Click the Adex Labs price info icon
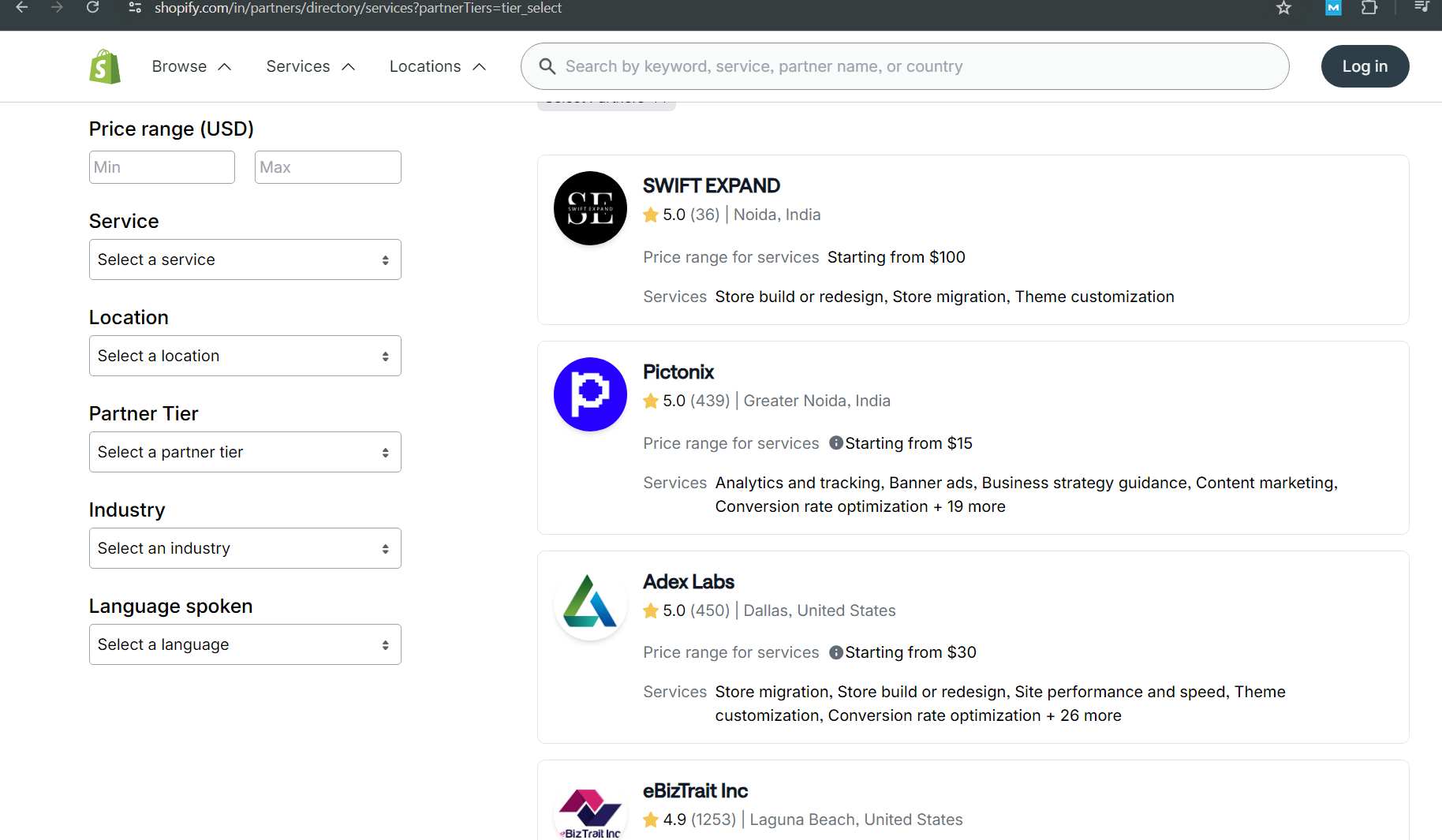The height and width of the screenshot is (840, 1442). [x=836, y=652]
